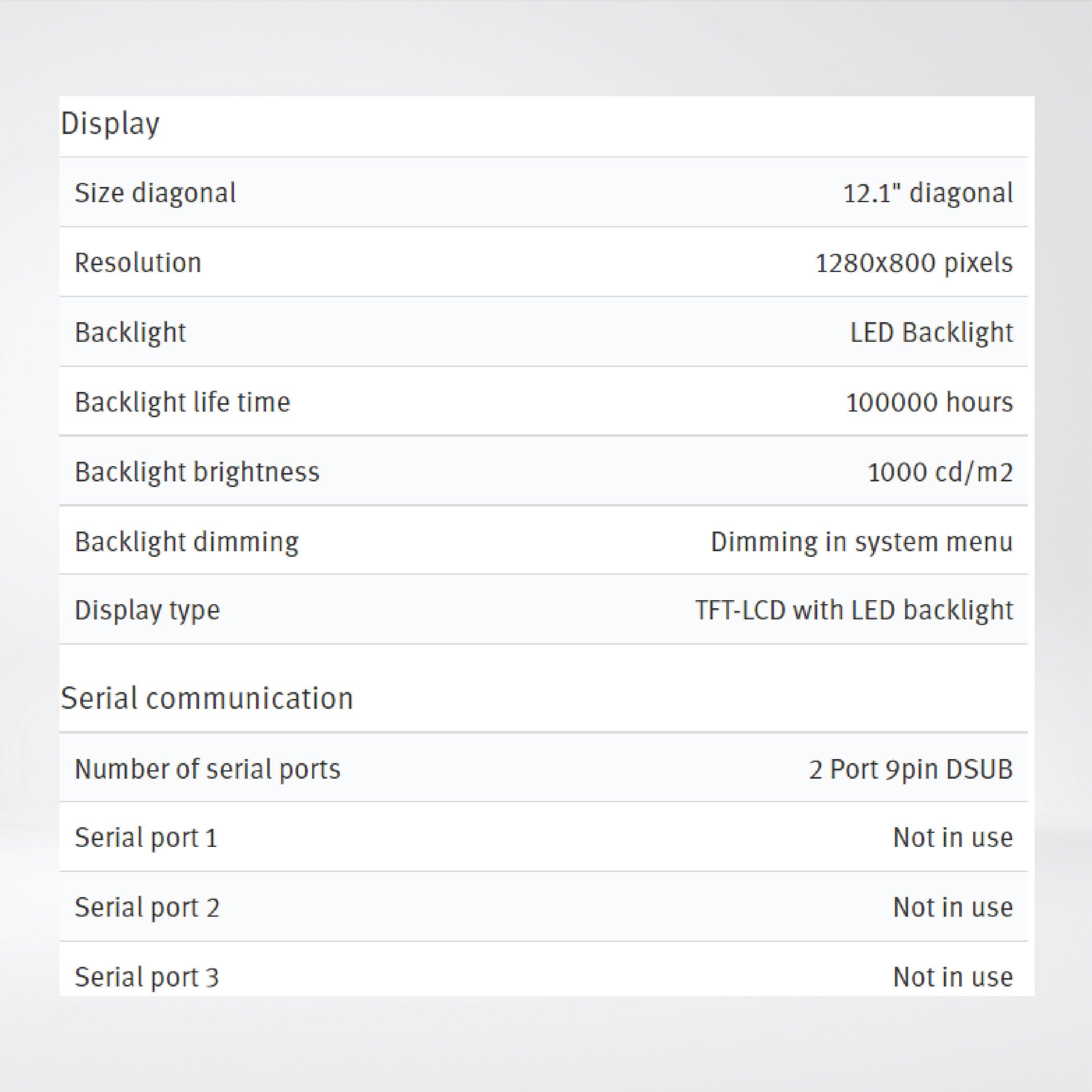Click Not in use for Serial port 3

tap(952, 977)
